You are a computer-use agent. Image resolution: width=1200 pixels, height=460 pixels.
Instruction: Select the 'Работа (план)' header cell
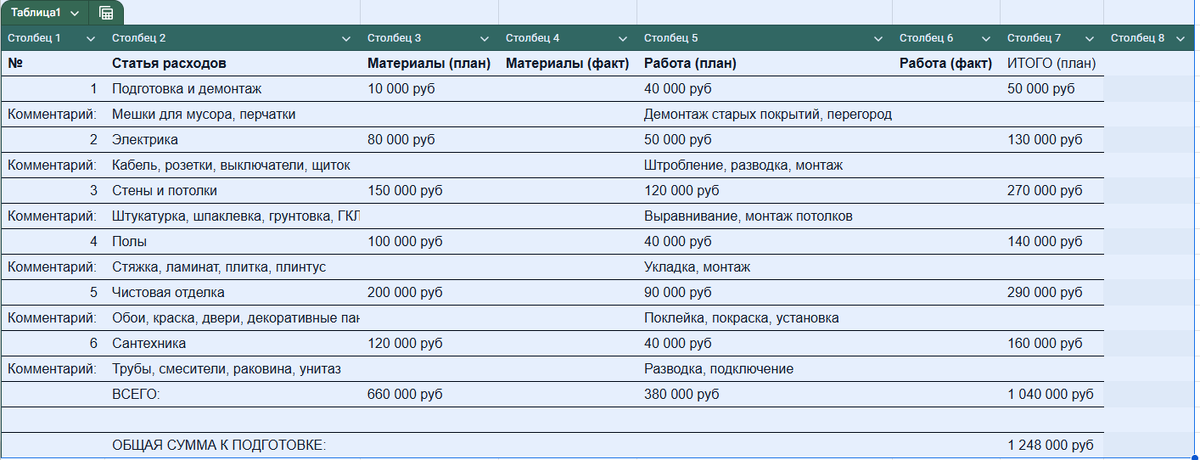click(765, 63)
